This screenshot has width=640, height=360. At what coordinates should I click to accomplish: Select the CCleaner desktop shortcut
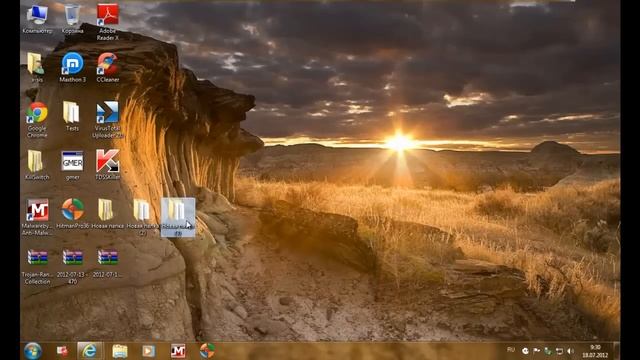108,67
